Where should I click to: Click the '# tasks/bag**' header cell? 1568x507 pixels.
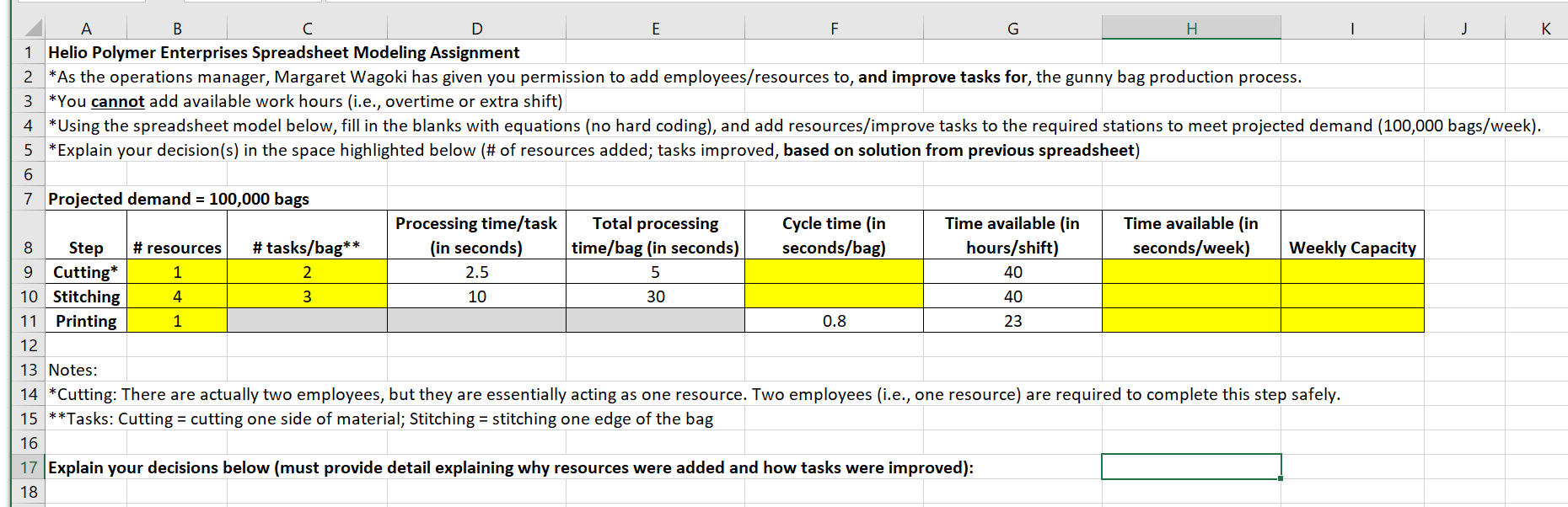coord(308,235)
